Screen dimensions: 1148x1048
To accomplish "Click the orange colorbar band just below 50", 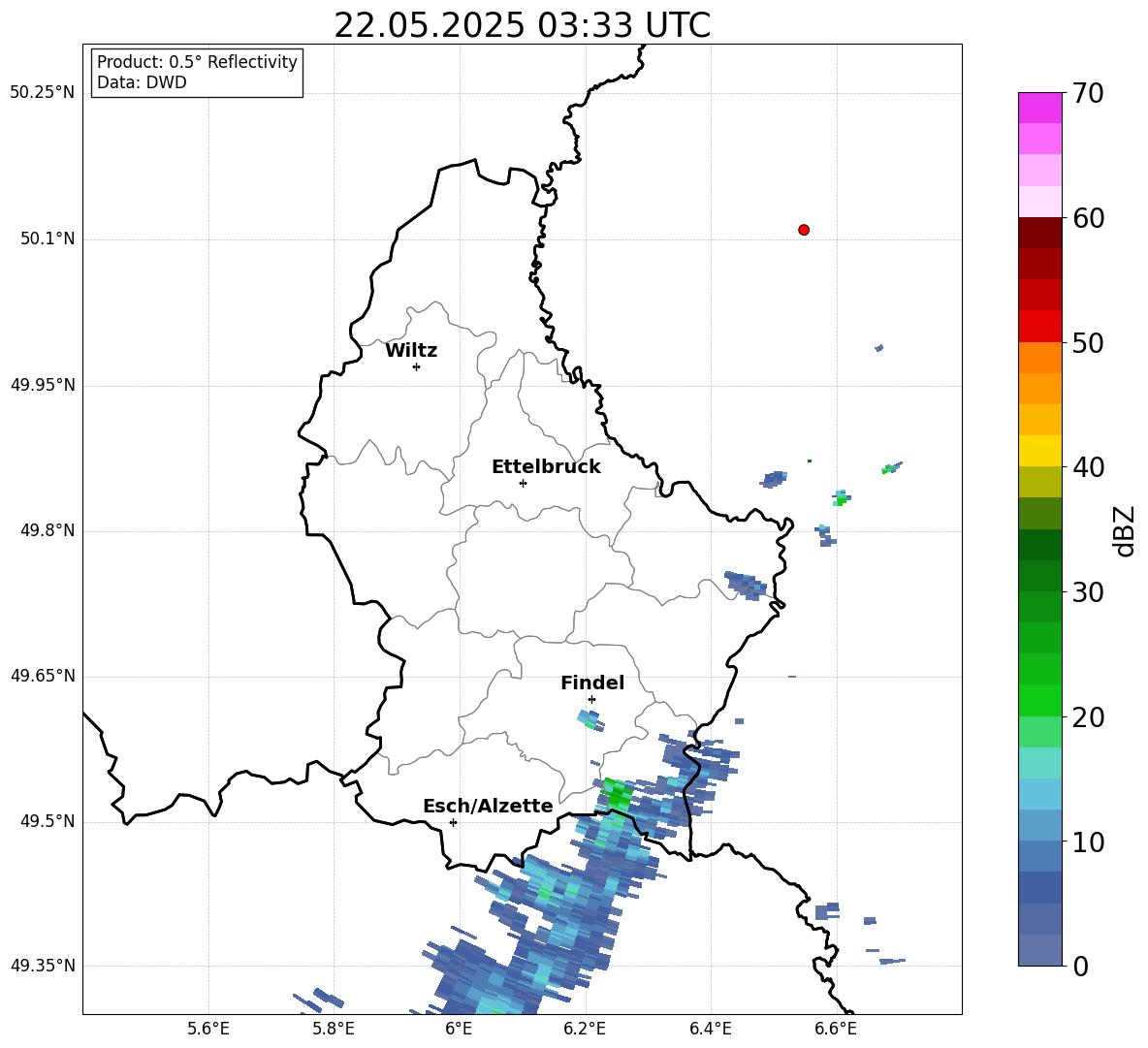I will tap(1039, 357).
